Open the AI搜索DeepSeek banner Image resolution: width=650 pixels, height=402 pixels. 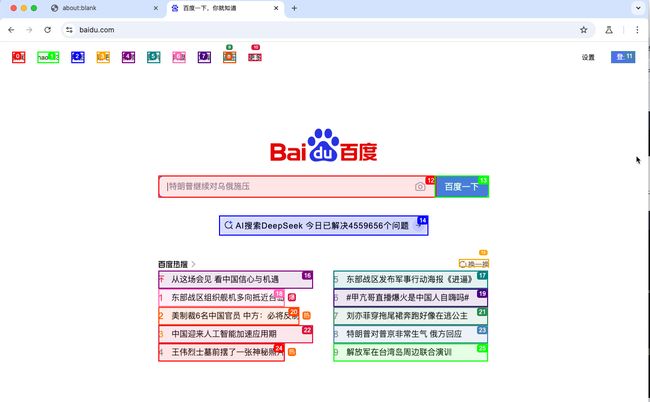coord(323,225)
